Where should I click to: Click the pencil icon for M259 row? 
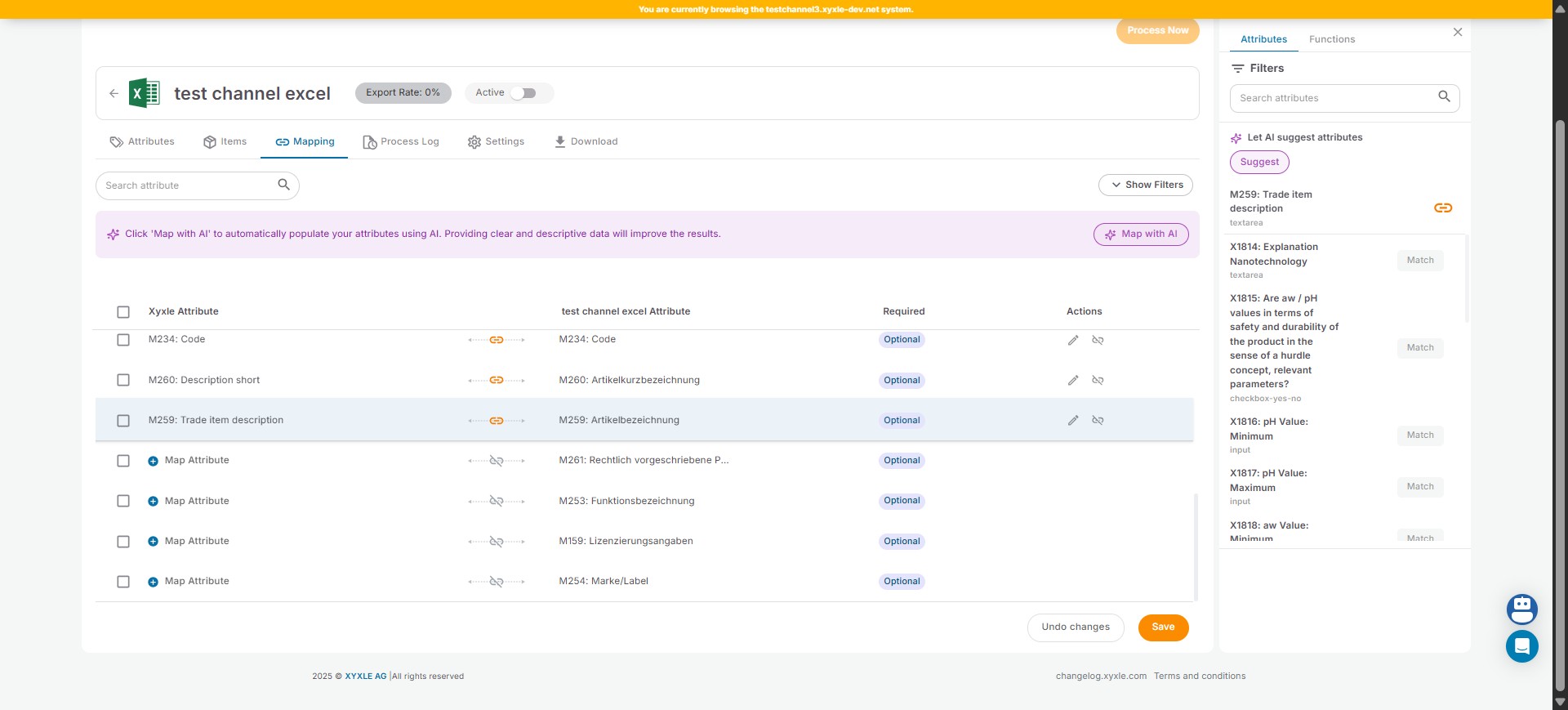point(1073,421)
